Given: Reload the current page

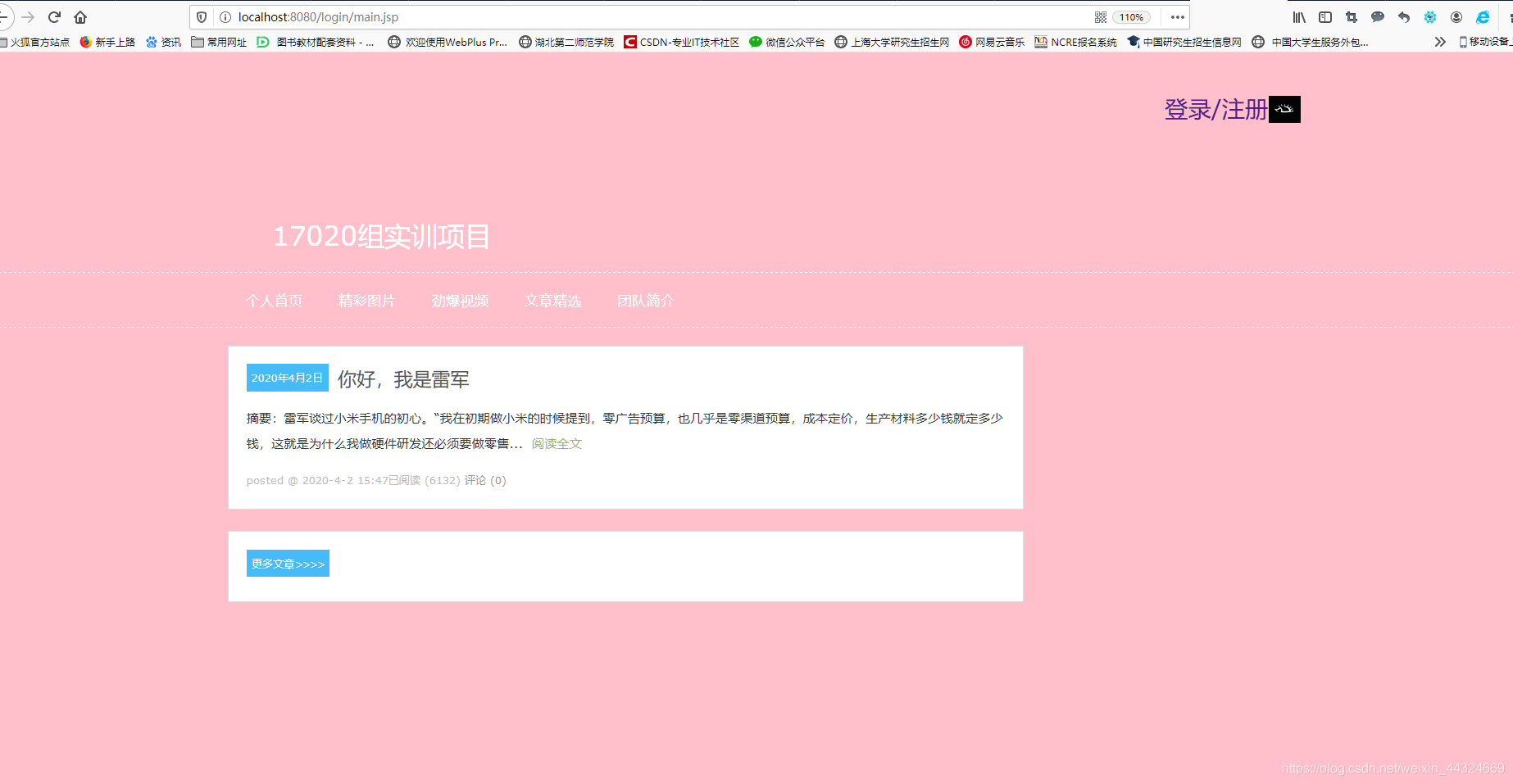Looking at the screenshot, I should 54,17.
